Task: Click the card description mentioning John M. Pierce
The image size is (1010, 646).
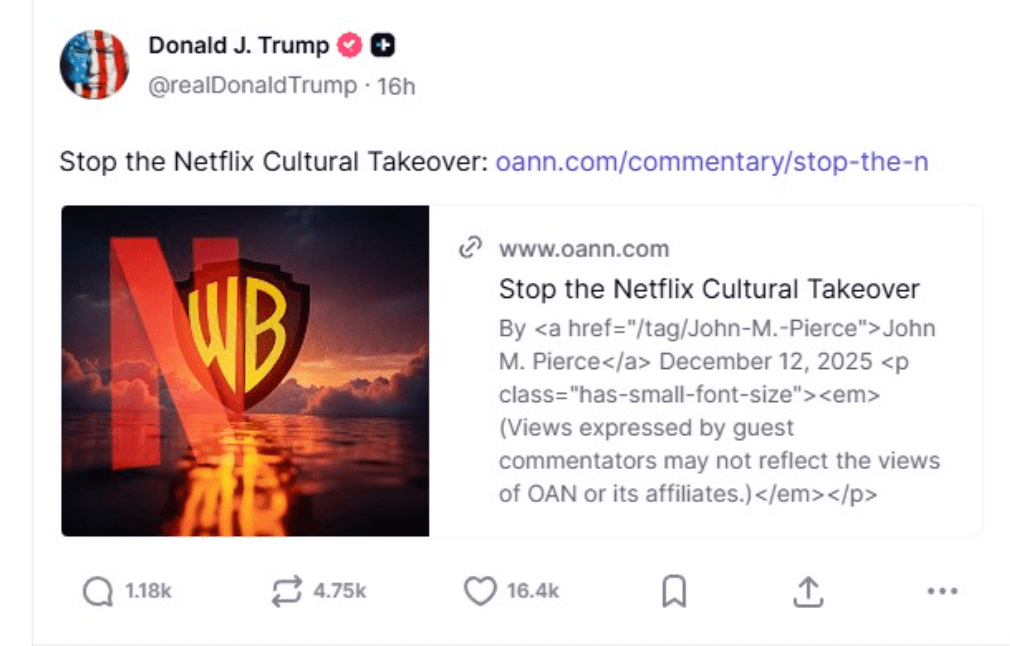Action: coord(719,411)
